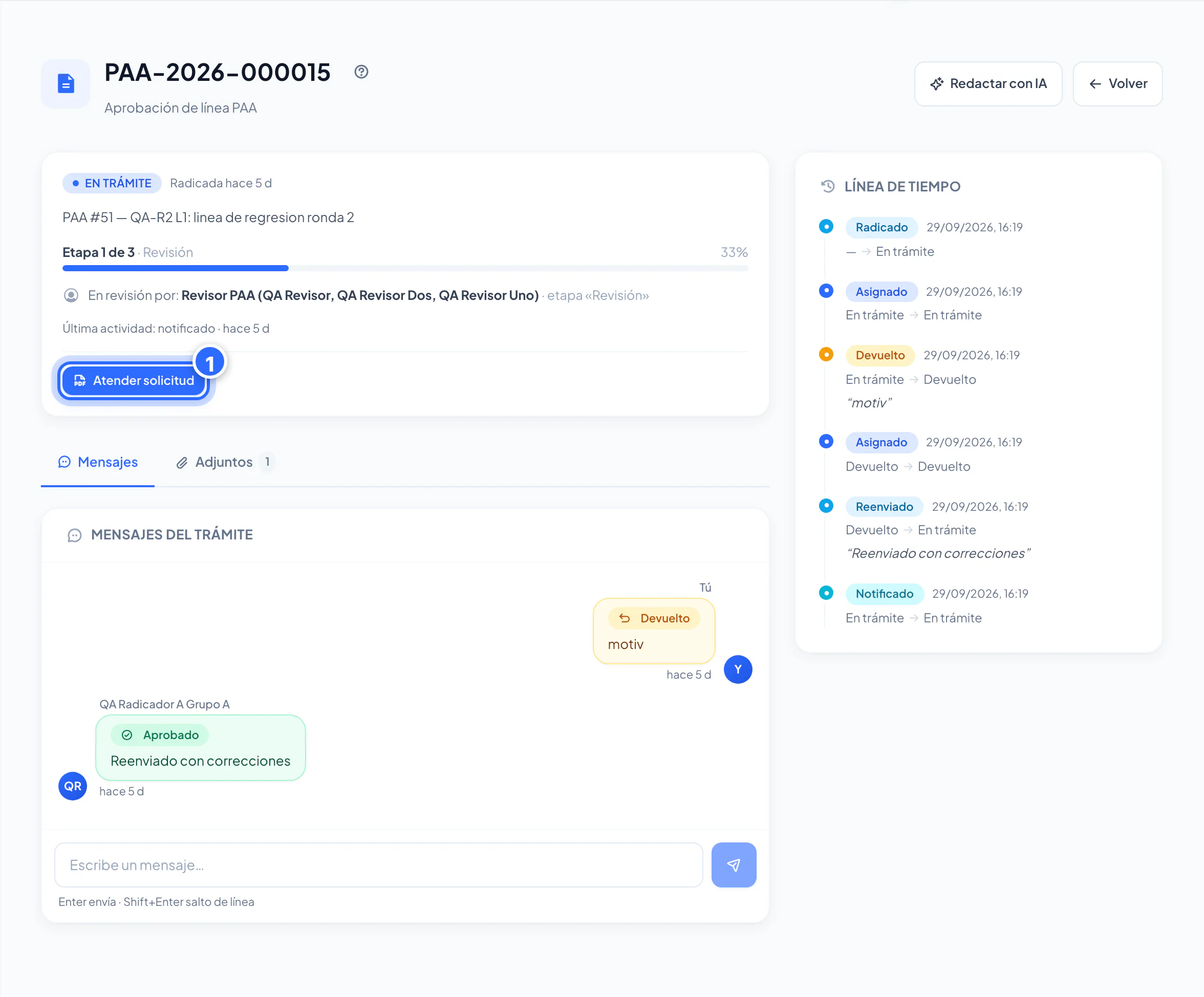Switch to the Mensajes tab
This screenshot has width=1204, height=997.
click(98, 462)
